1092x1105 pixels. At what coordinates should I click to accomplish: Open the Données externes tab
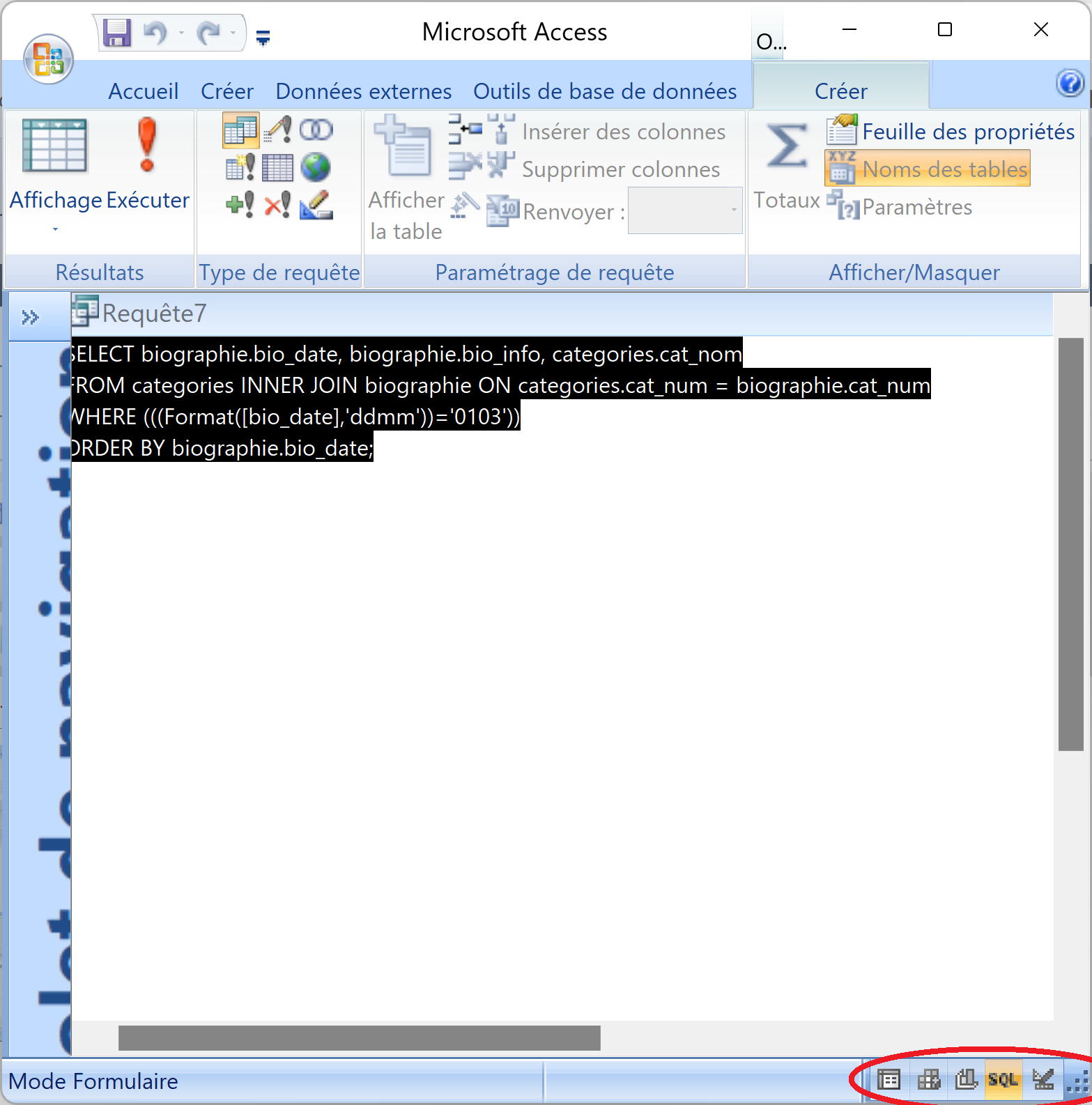click(364, 91)
